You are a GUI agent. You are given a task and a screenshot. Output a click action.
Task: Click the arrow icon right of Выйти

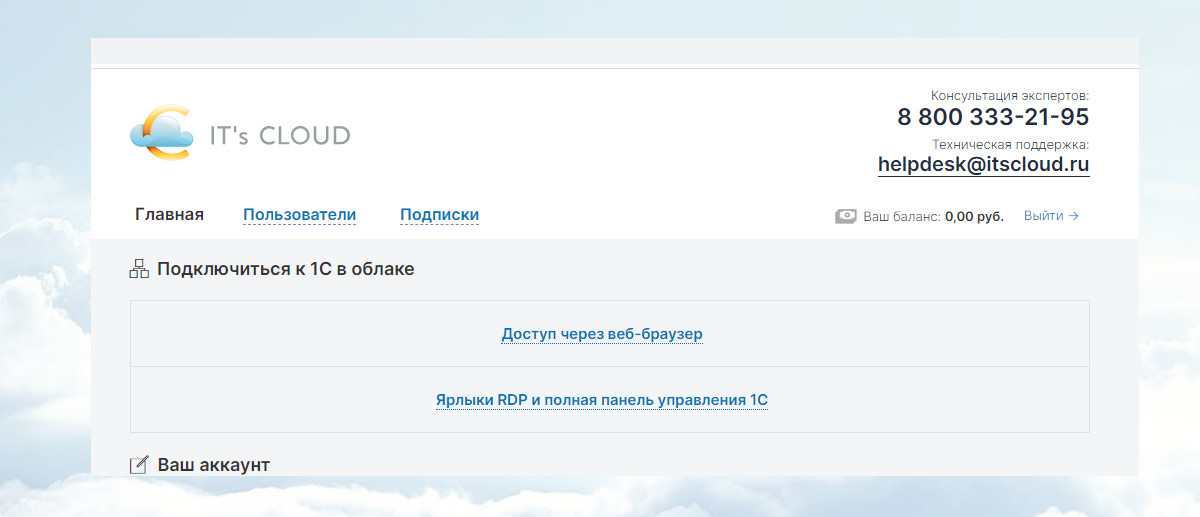[x=1074, y=216]
